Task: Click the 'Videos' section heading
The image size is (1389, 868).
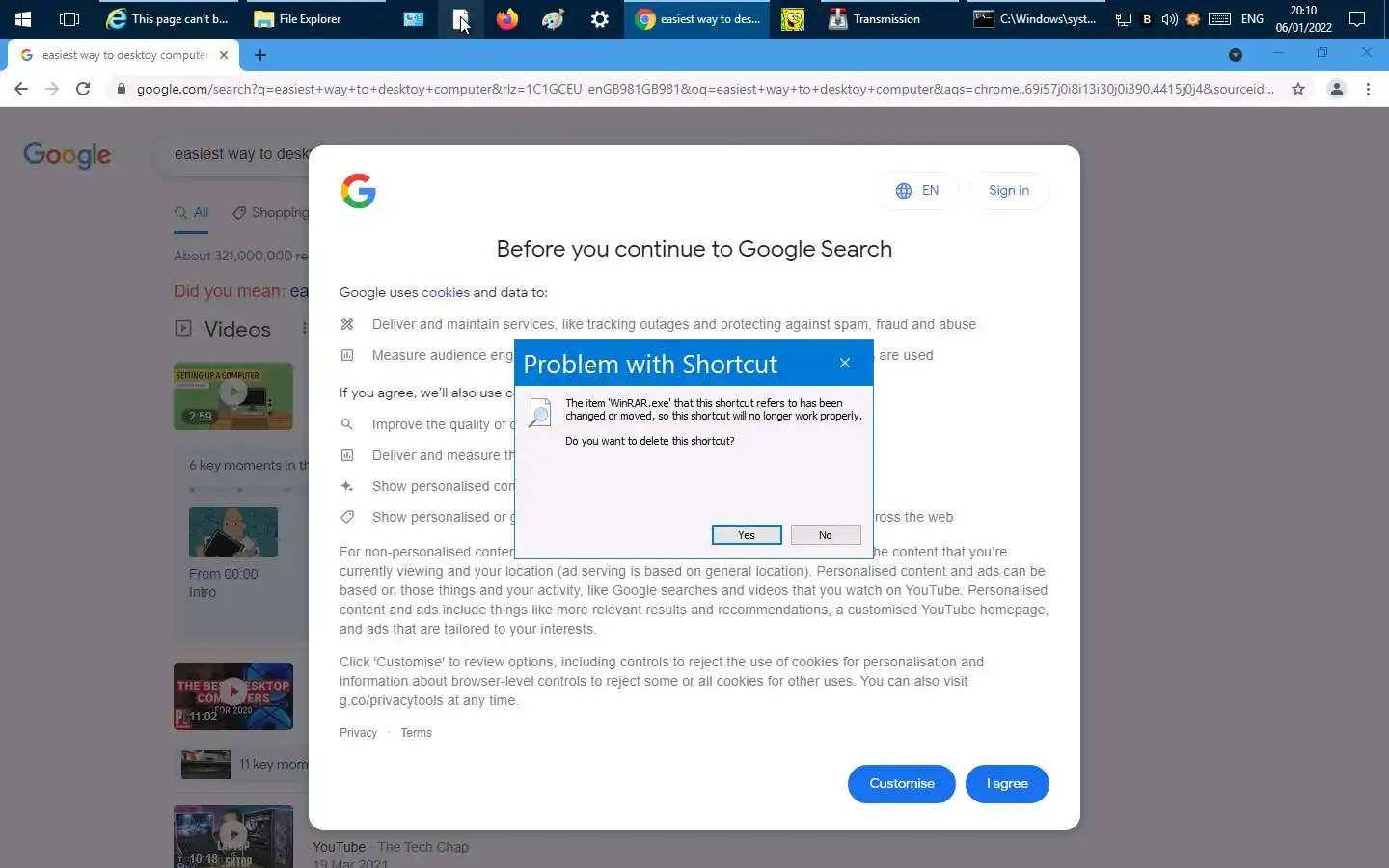Action: click(x=237, y=330)
